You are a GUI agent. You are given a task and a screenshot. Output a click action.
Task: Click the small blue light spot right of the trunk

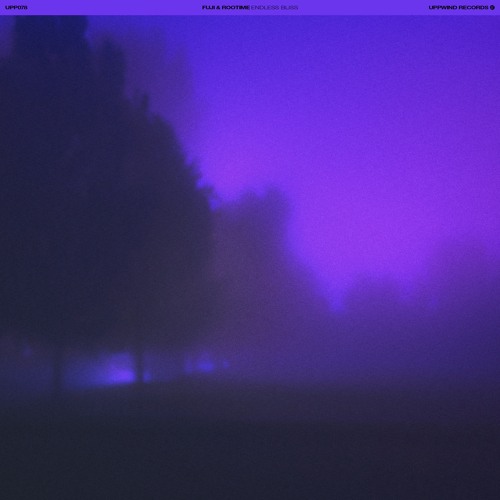(205, 365)
